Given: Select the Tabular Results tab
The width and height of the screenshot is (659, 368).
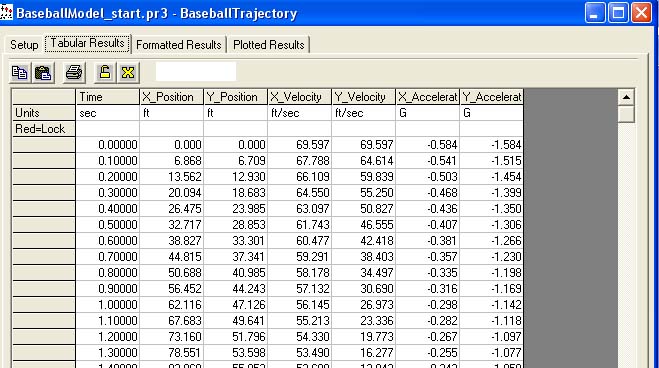Looking at the screenshot, I should click(x=87, y=43).
